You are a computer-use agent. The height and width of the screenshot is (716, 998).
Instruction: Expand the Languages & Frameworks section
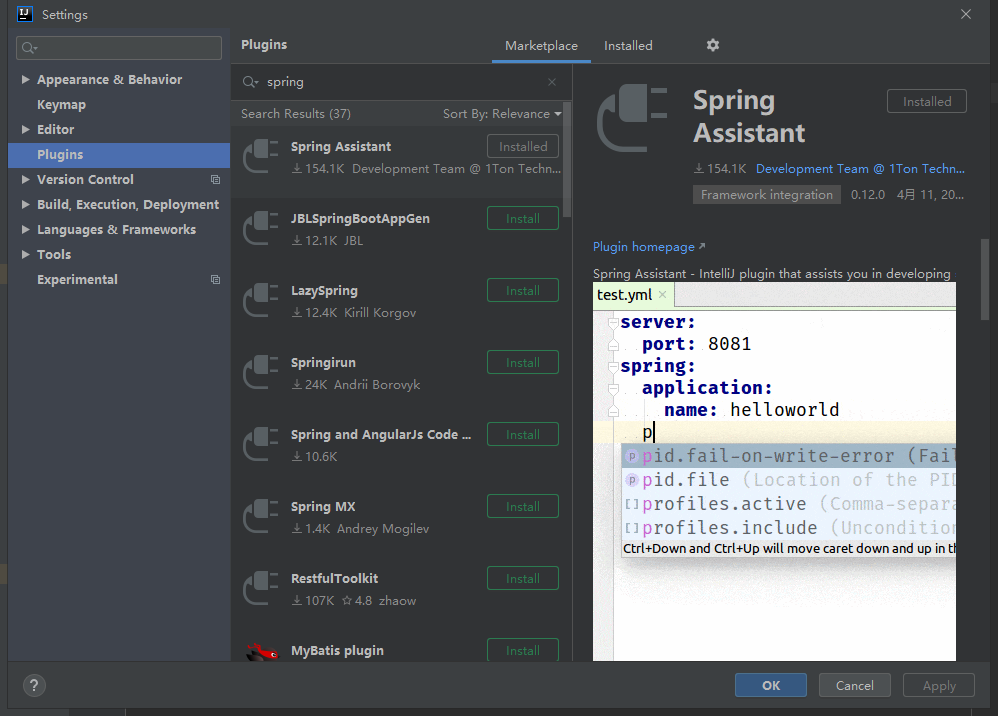click(x=24, y=229)
